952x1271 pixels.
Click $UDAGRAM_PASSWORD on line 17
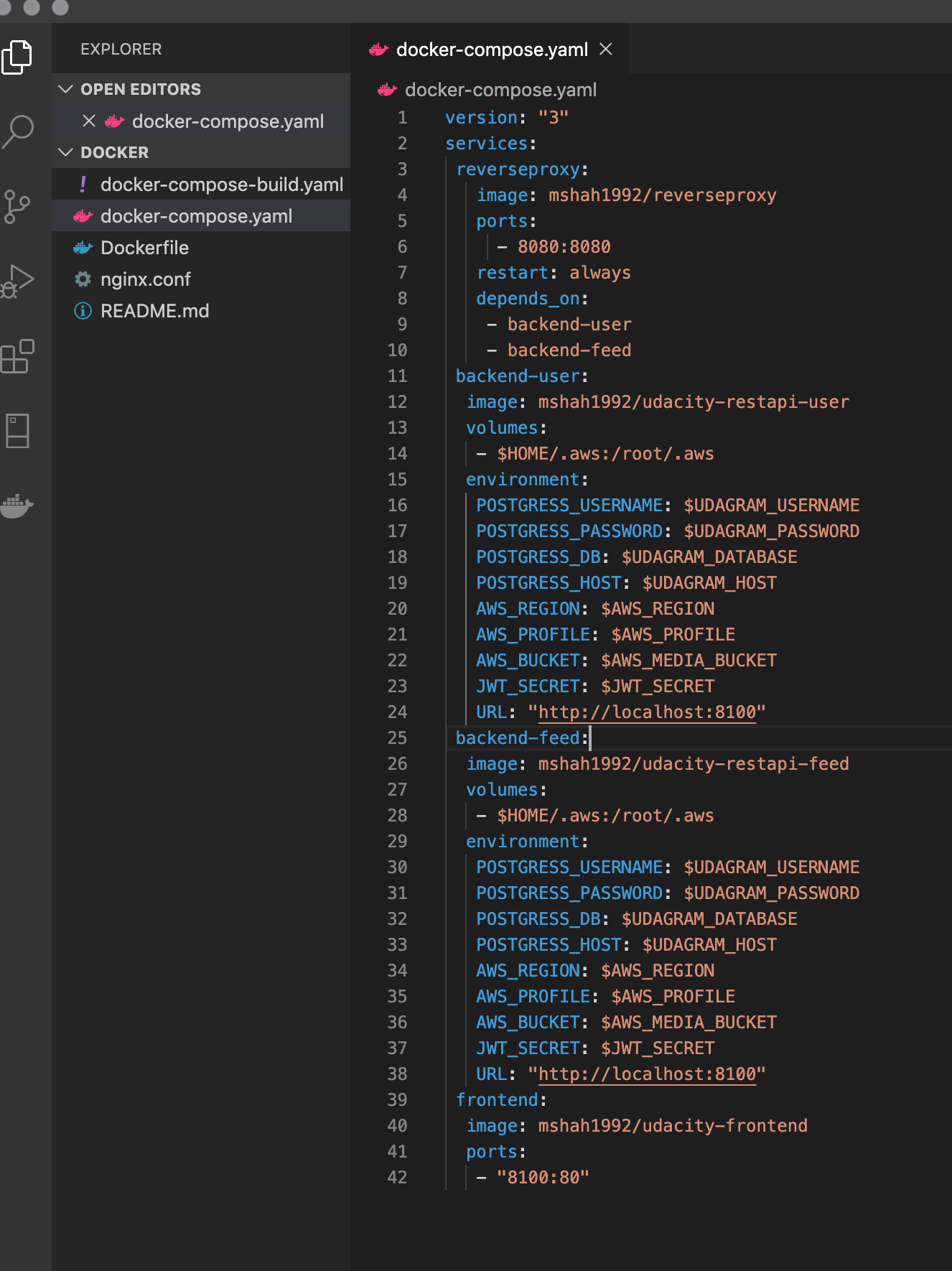pos(771,531)
